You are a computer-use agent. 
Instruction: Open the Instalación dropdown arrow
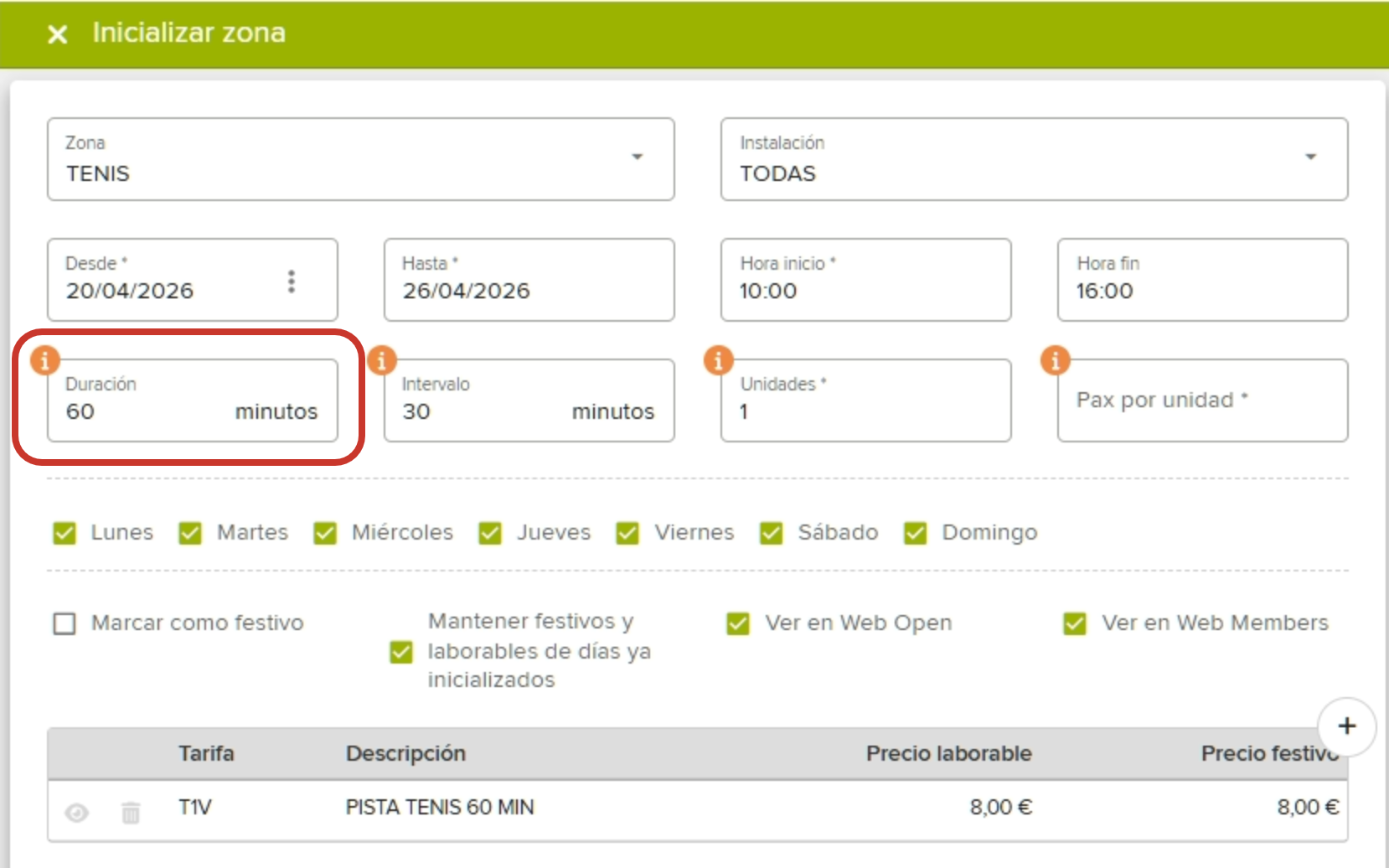click(1311, 157)
